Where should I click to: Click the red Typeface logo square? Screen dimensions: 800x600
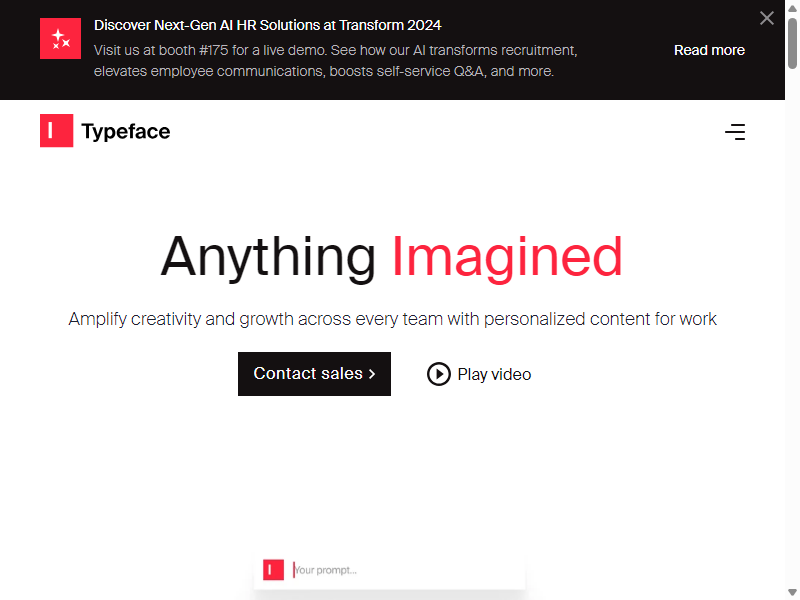57,131
